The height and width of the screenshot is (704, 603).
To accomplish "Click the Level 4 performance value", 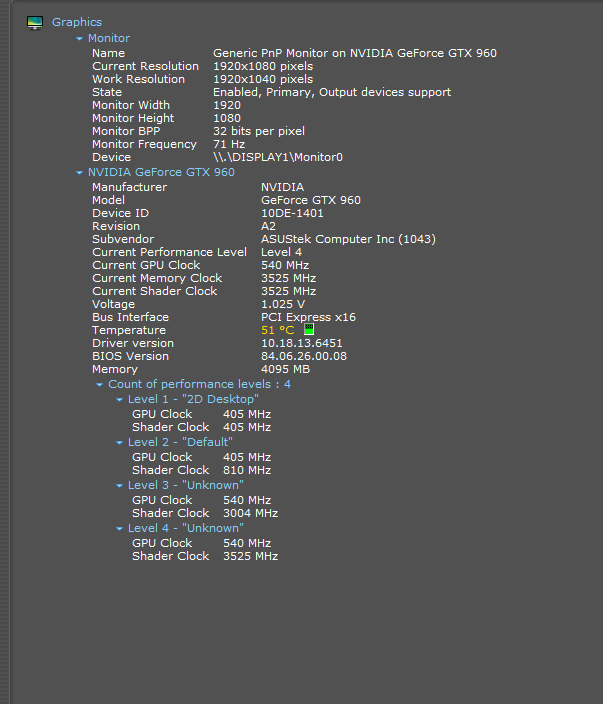I will 281,252.
